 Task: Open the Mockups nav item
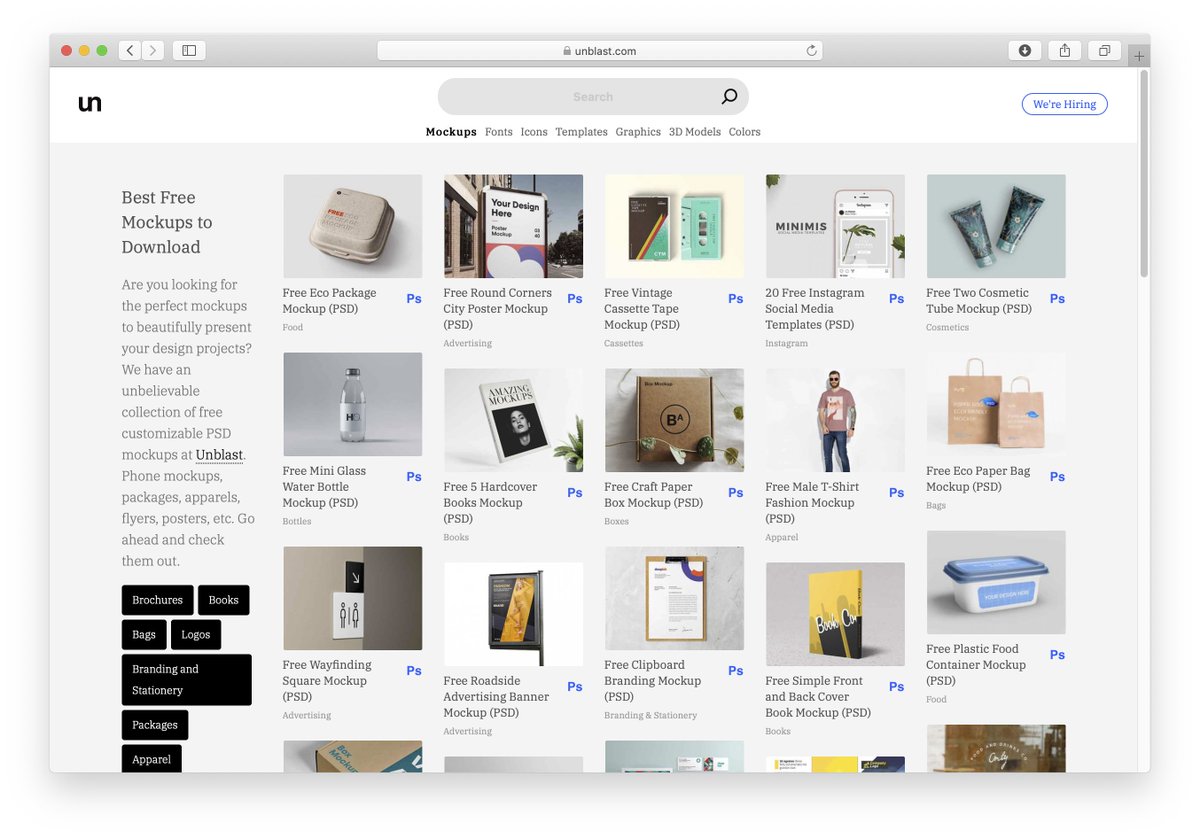coord(451,132)
